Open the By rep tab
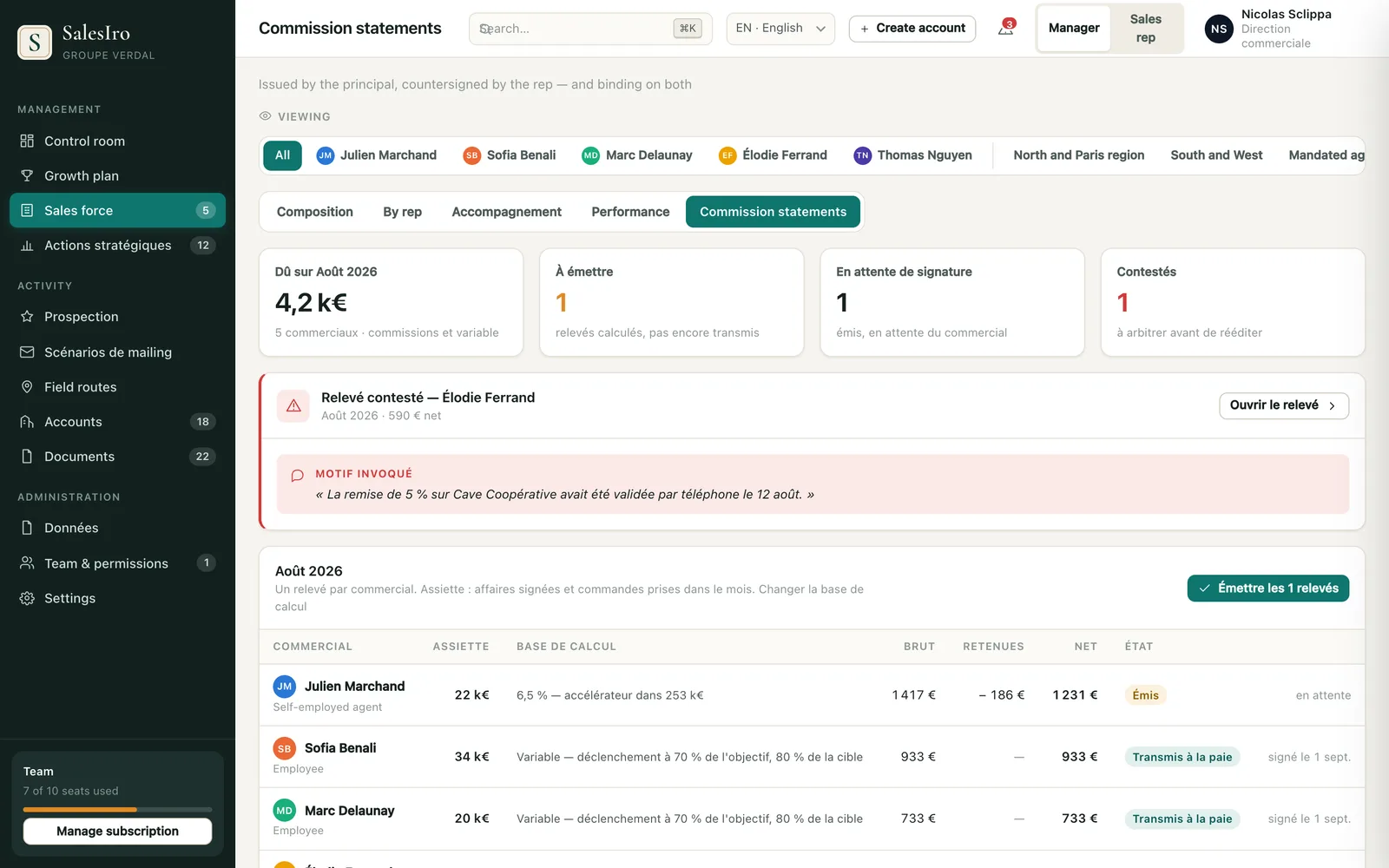 (x=402, y=212)
